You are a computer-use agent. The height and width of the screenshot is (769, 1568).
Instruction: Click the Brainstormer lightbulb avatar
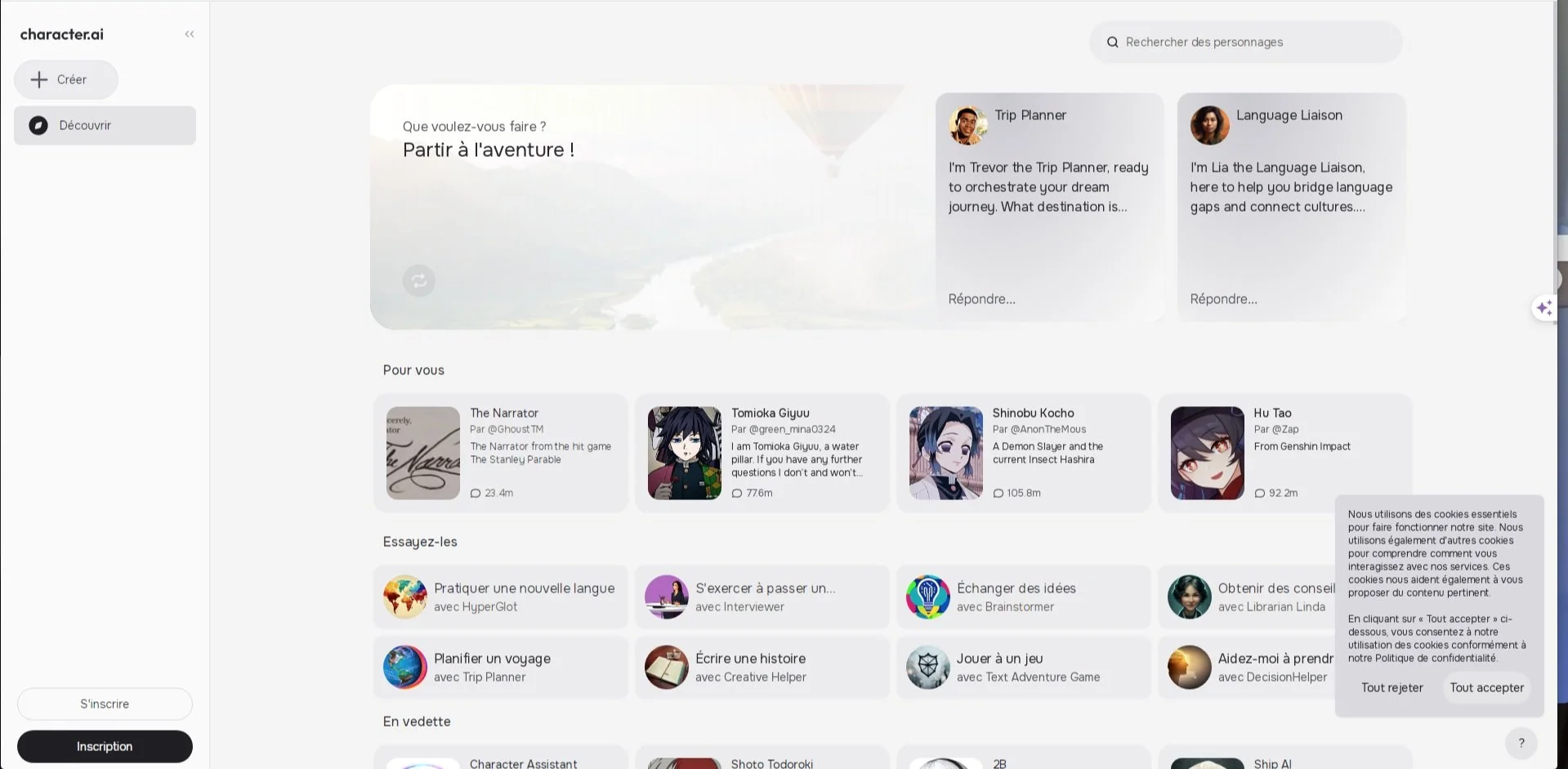[928, 597]
